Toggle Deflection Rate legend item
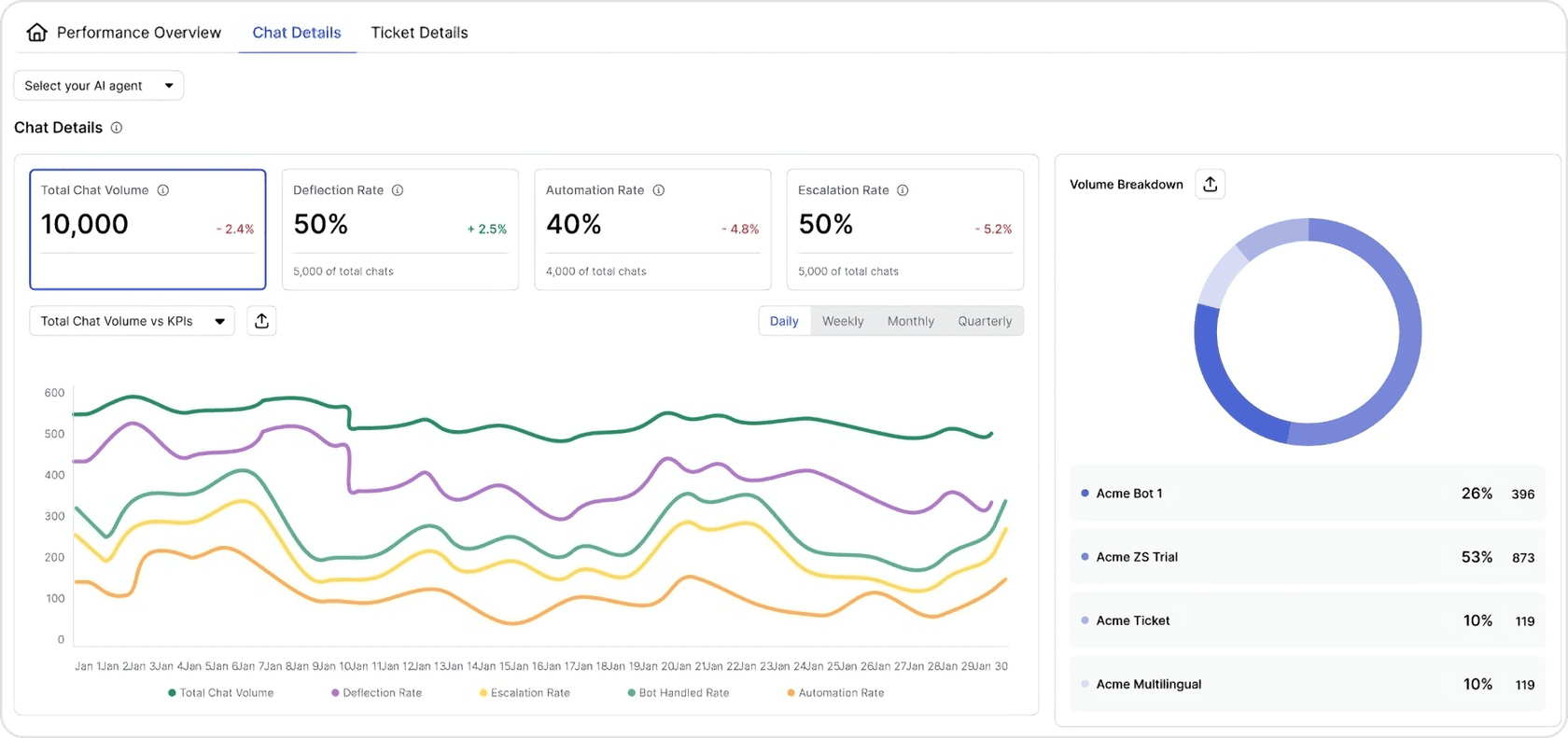1568x738 pixels. click(x=377, y=693)
